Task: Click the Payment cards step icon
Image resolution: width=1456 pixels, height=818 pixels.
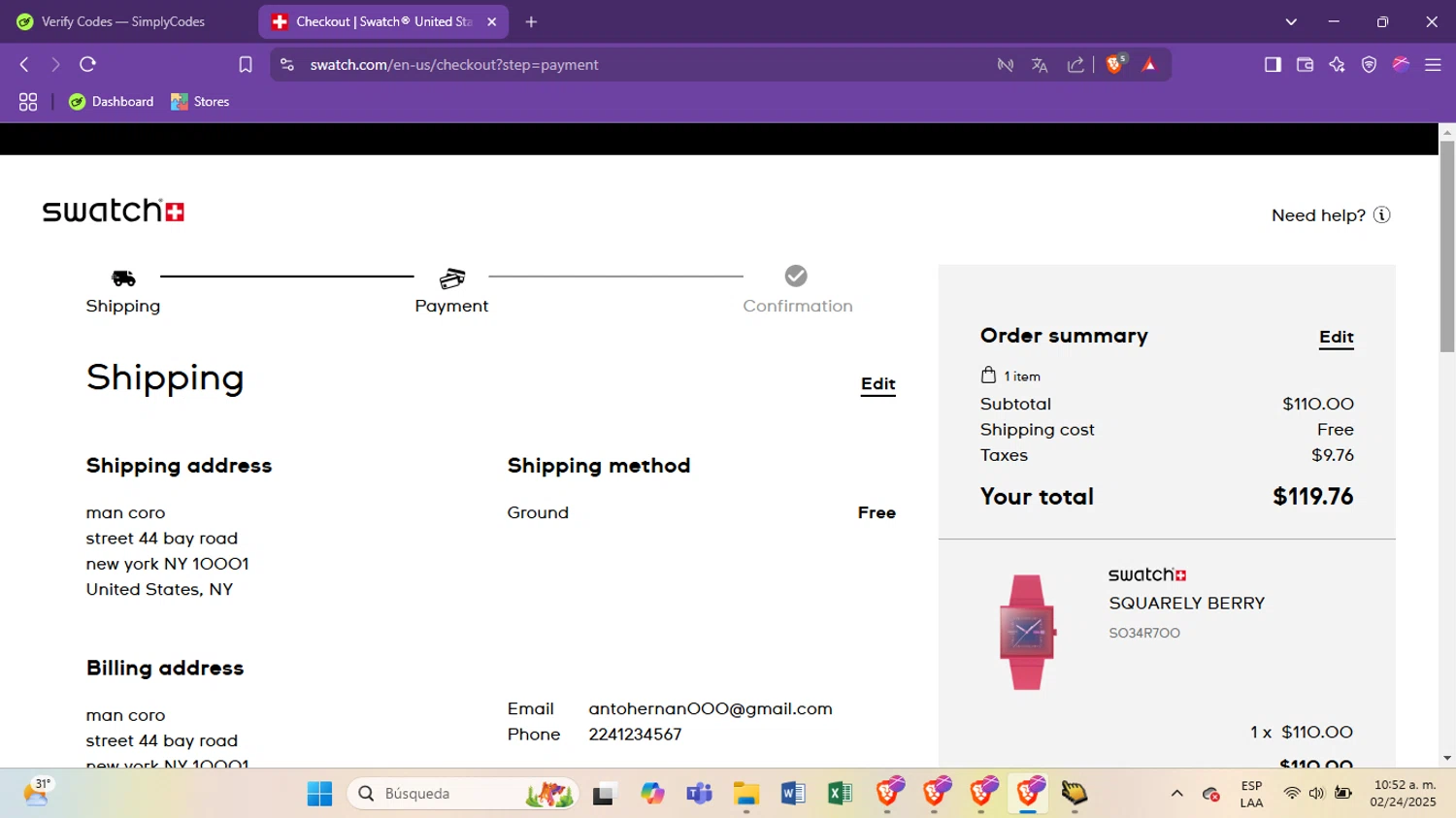Action: point(452,278)
